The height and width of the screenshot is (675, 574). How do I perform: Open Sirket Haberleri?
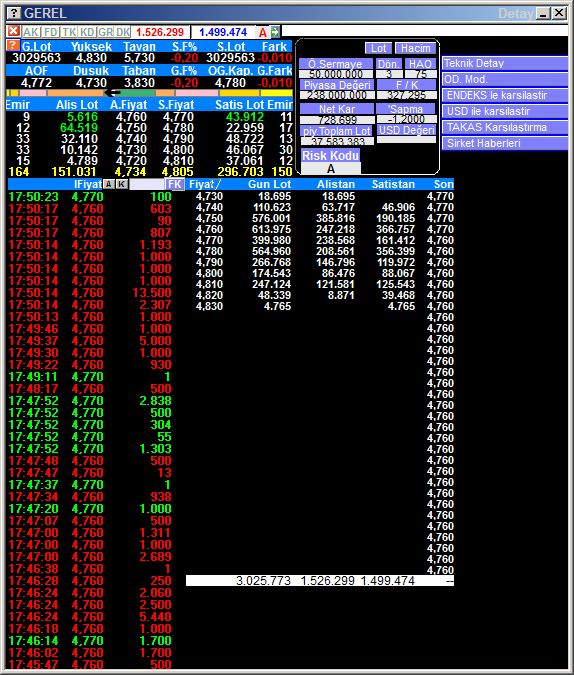click(505, 143)
